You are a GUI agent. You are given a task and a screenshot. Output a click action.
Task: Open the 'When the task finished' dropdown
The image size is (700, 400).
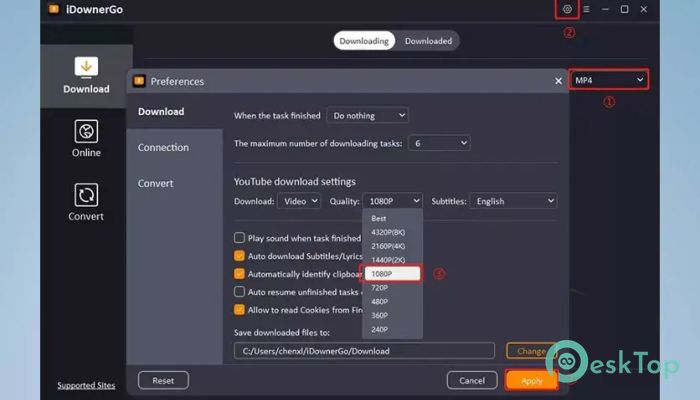(367, 116)
